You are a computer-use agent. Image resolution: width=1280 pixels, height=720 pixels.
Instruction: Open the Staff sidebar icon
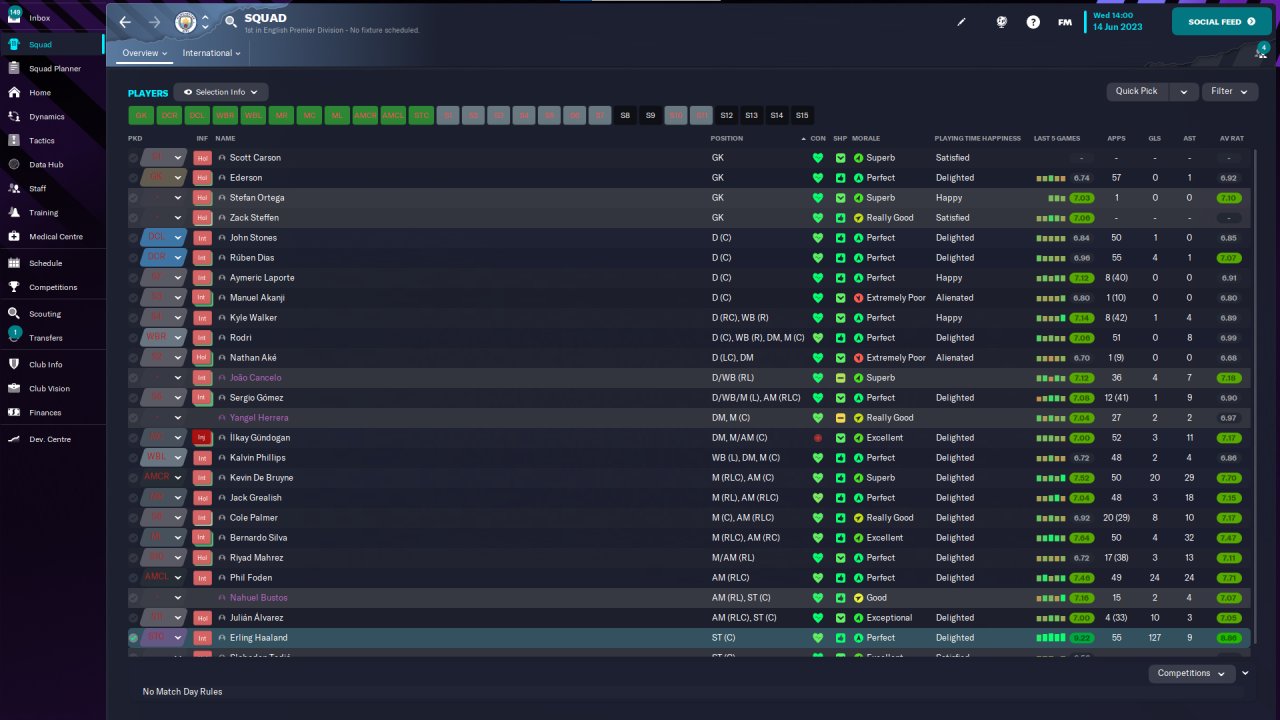click(x=14, y=188)
